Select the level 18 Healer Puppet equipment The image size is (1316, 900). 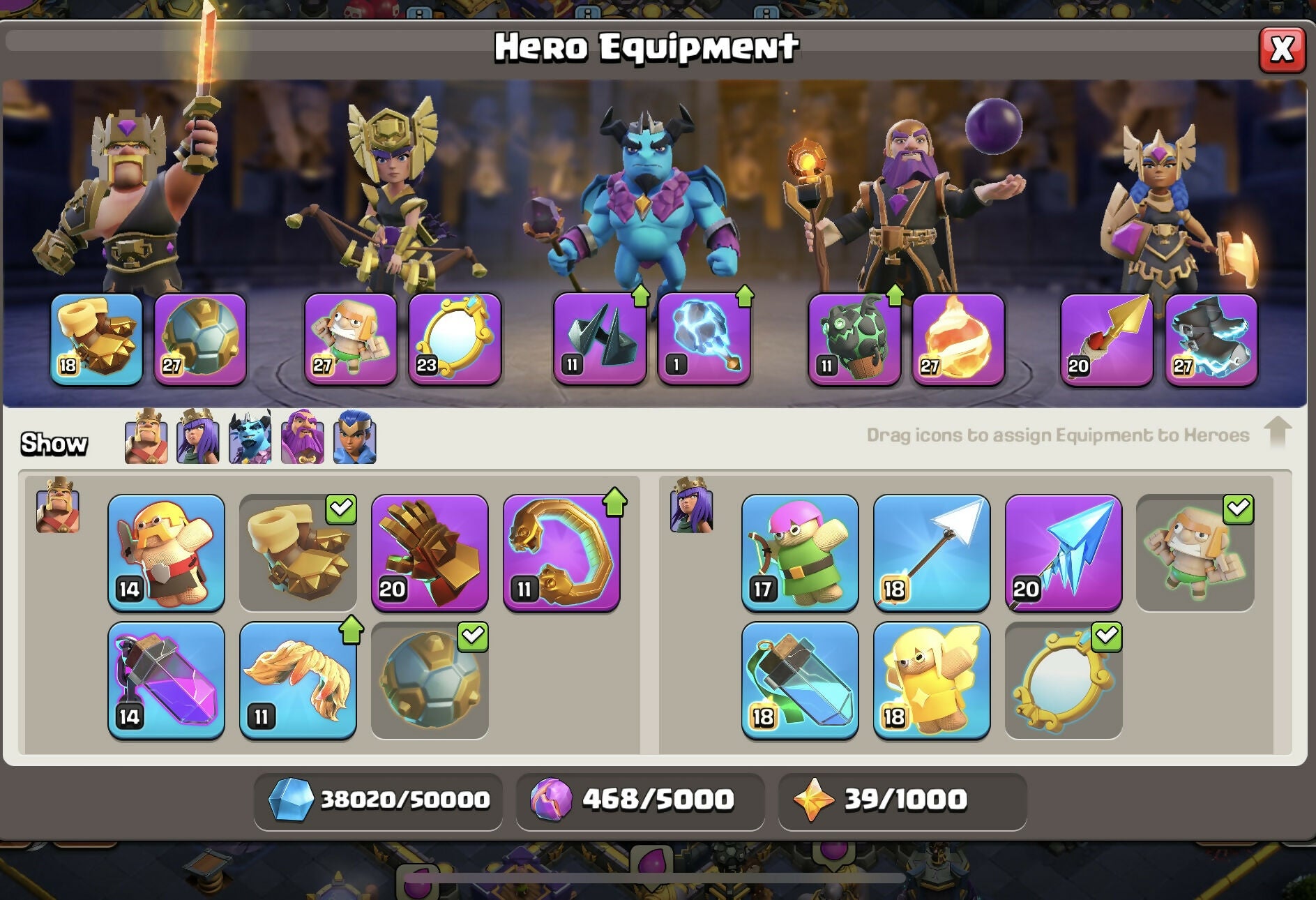click(932, 681)
